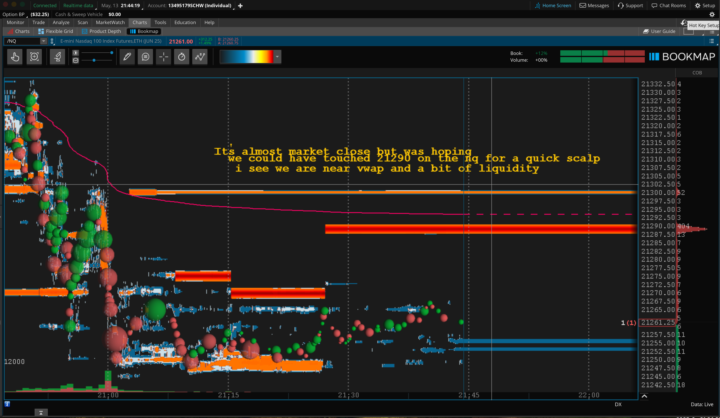Click the 21261.00 last price readout
This screenshot has height=418, width=720.
coord(181,41)
